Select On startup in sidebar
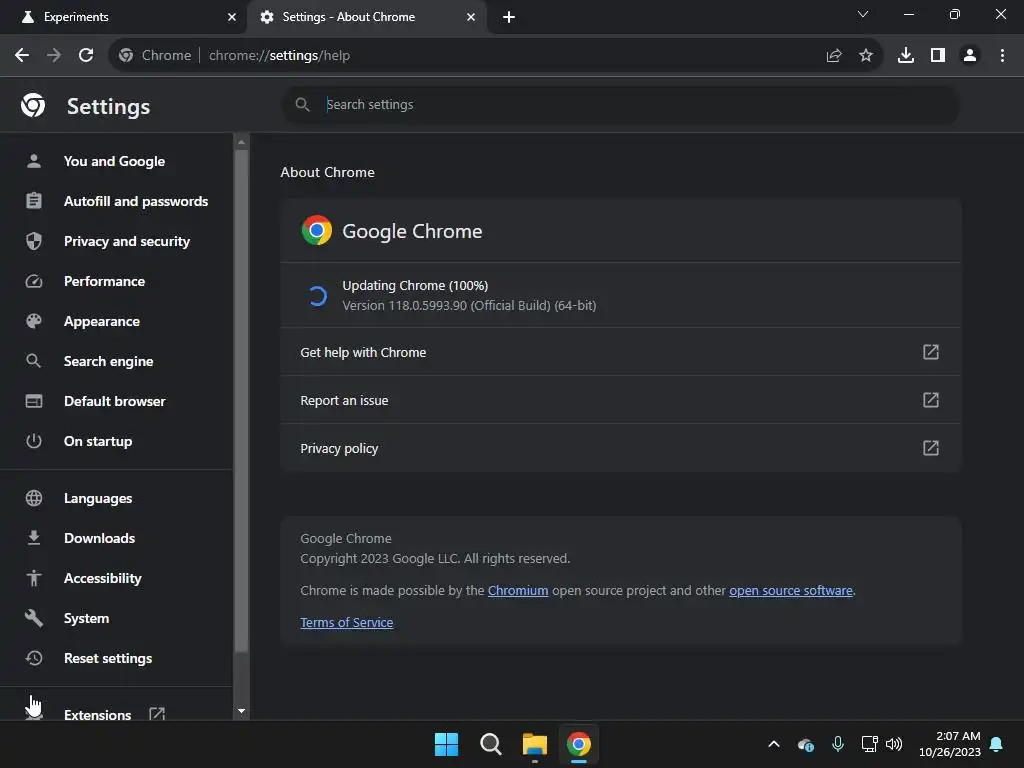Screen dimensions: 1024x768 click(x=114, y=441)
